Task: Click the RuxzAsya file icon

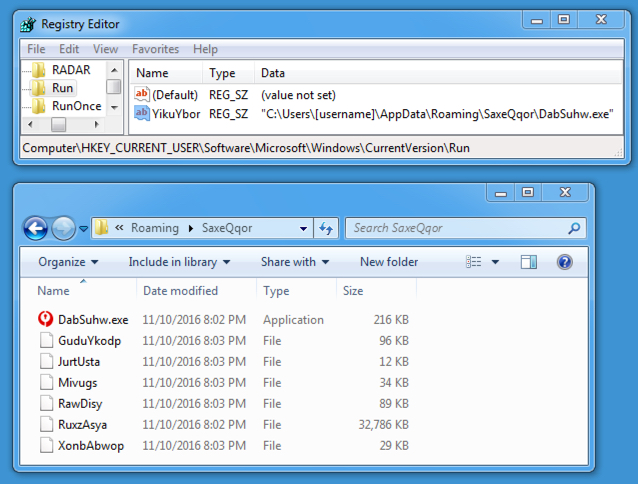Action: click(x=46, y=425)
